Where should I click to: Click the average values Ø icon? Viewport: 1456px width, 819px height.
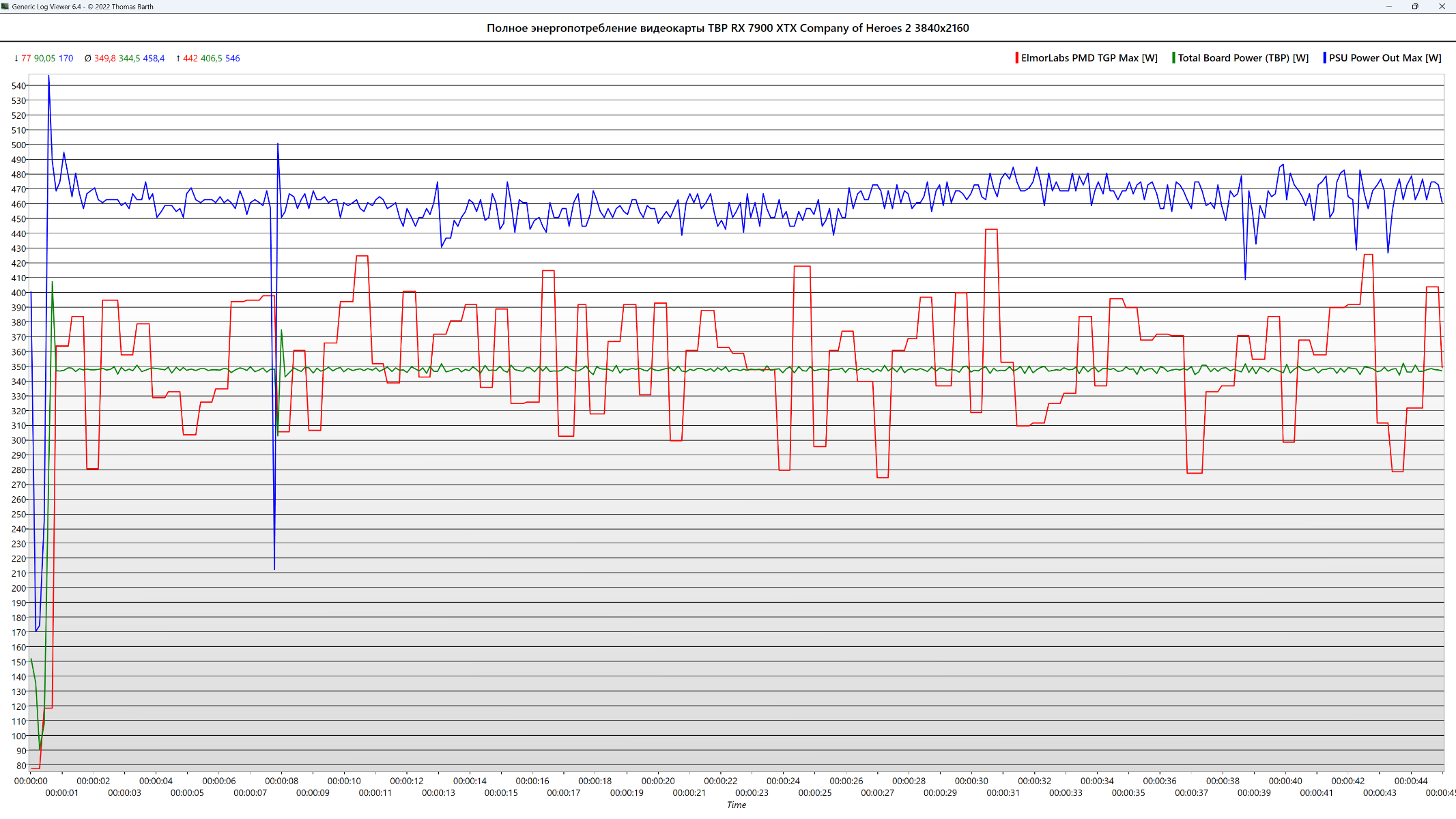point(87,59)
